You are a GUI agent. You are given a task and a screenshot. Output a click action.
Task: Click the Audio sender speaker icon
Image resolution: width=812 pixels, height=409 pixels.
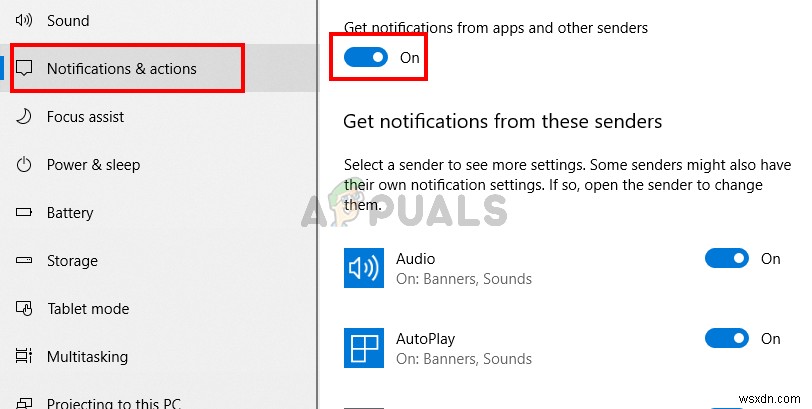tap(364, 268)
